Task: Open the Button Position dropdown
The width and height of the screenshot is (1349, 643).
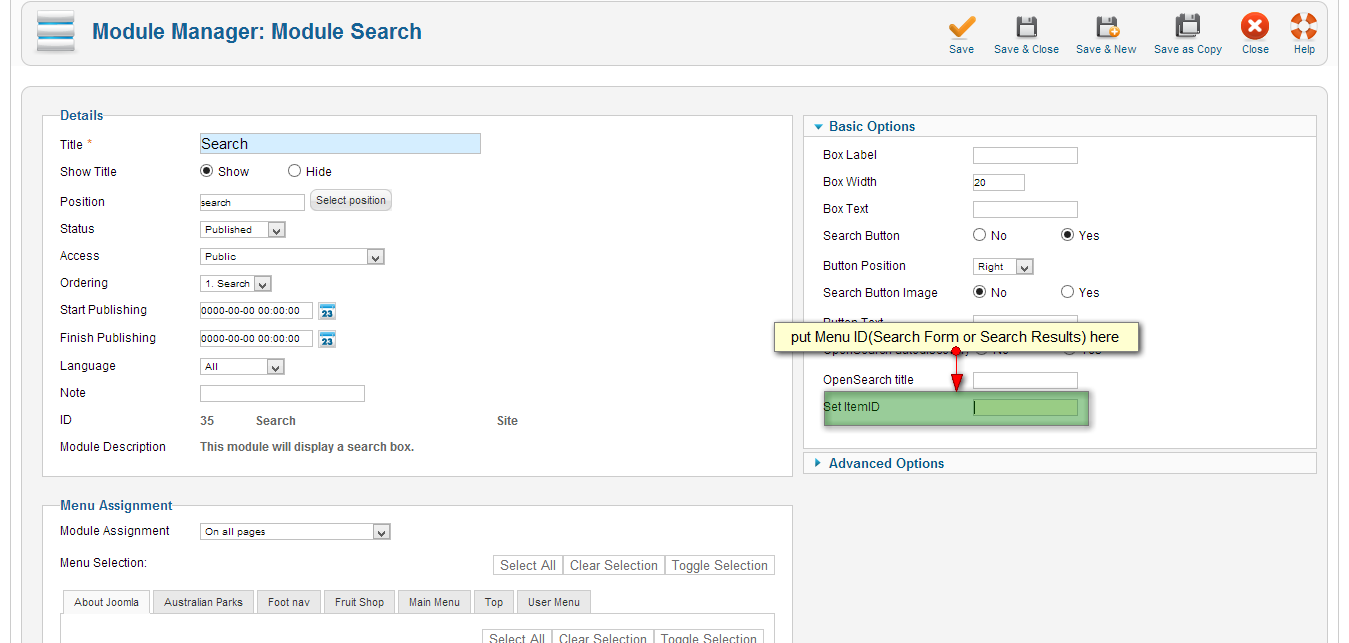Action: (x=1002, y=265)
